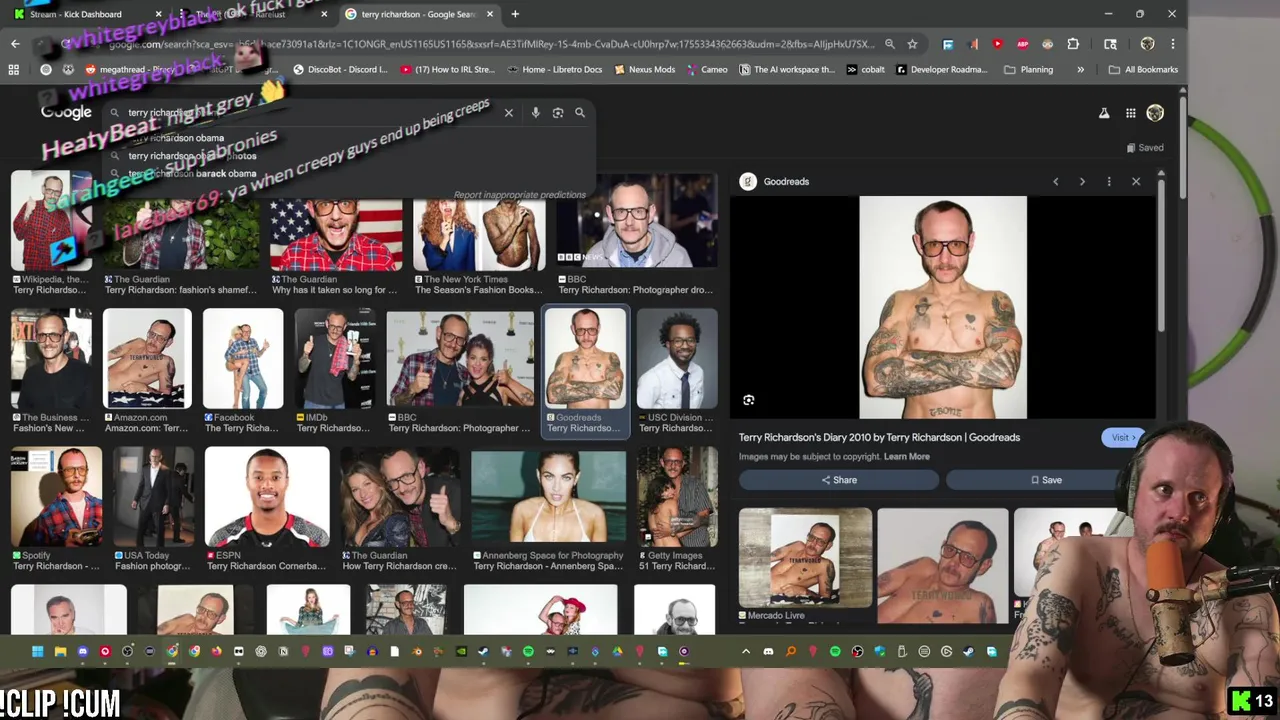Viewport: 1280px width, 720px height.
Task: Open the Saved link near the top right
Action: coord(1144,148)
